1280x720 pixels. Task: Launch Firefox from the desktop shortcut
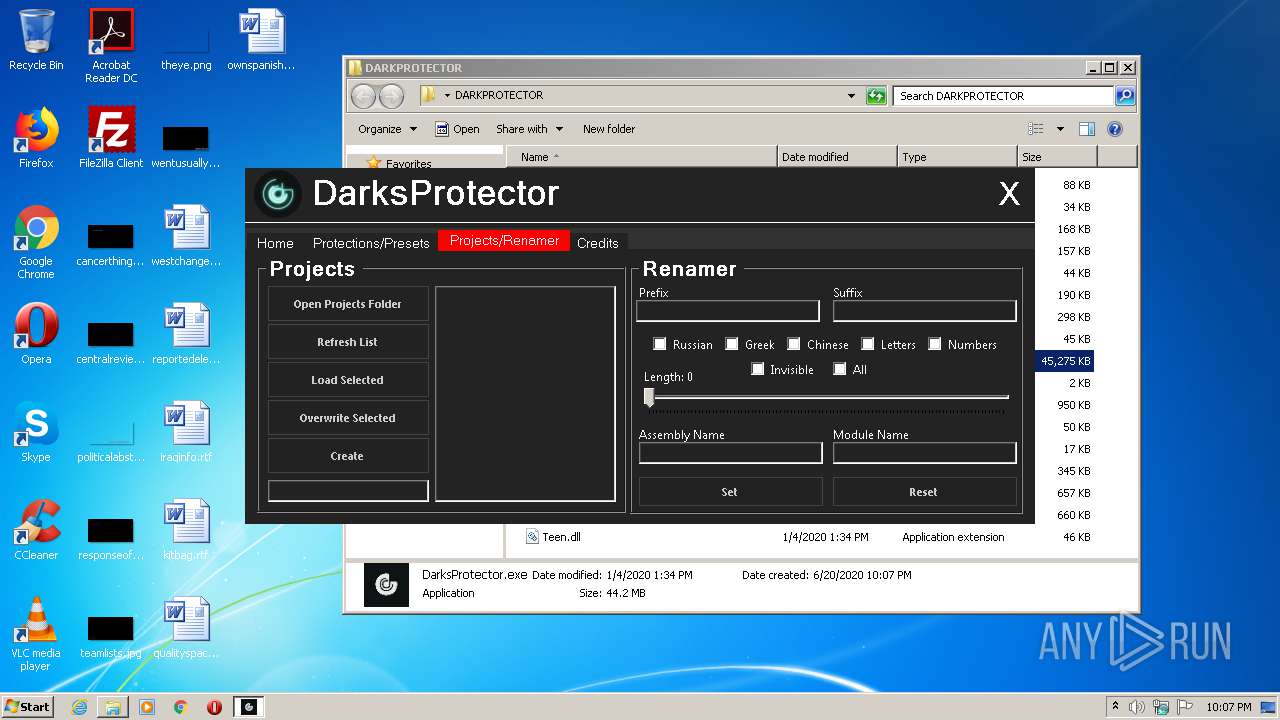coord(36,138)
